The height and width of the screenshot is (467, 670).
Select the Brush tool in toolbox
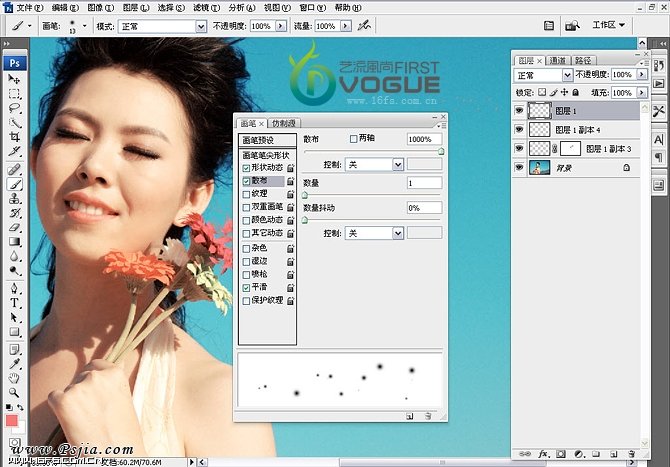point(15,184)
